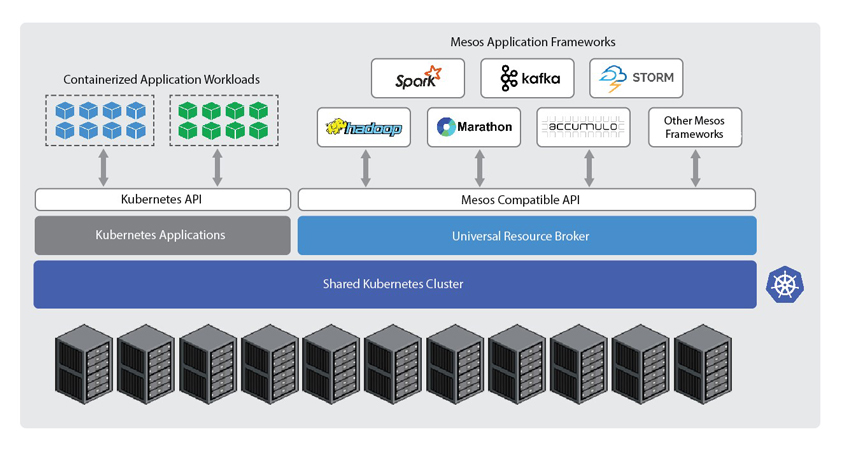Viewport: 850px width, 449px height.
Task: Click the Spark framework logo box
Action: click(418, 79)
